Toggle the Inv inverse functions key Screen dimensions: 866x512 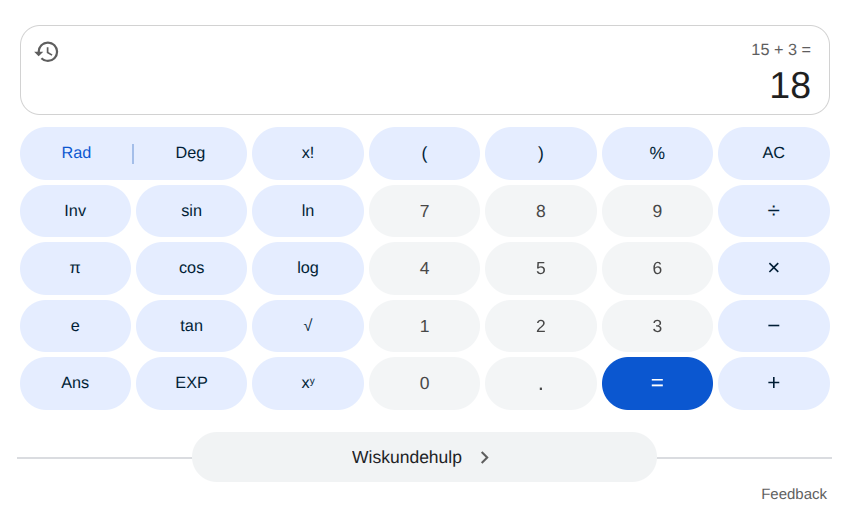(75, 211)
